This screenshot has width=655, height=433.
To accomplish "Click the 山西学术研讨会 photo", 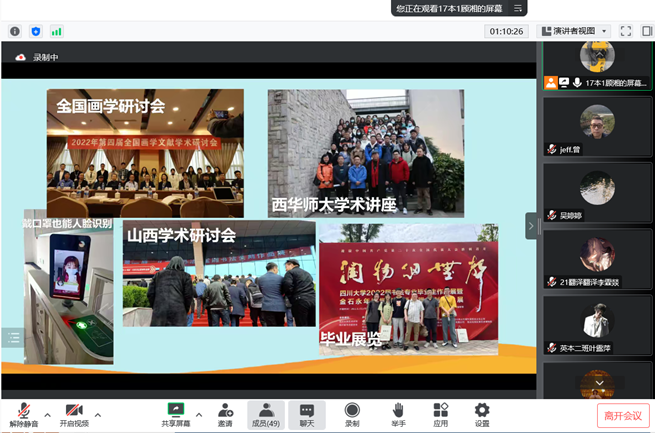I will point(219,273).
